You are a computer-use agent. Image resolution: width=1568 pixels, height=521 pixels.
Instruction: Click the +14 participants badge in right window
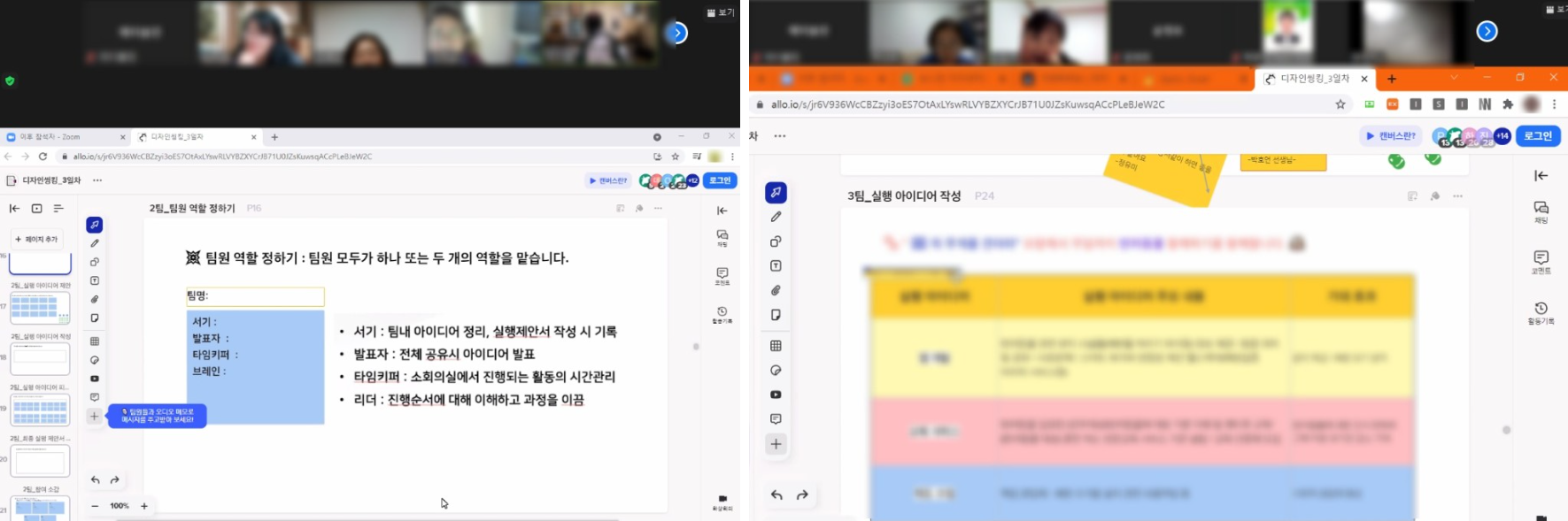[x=1502, y=136]
